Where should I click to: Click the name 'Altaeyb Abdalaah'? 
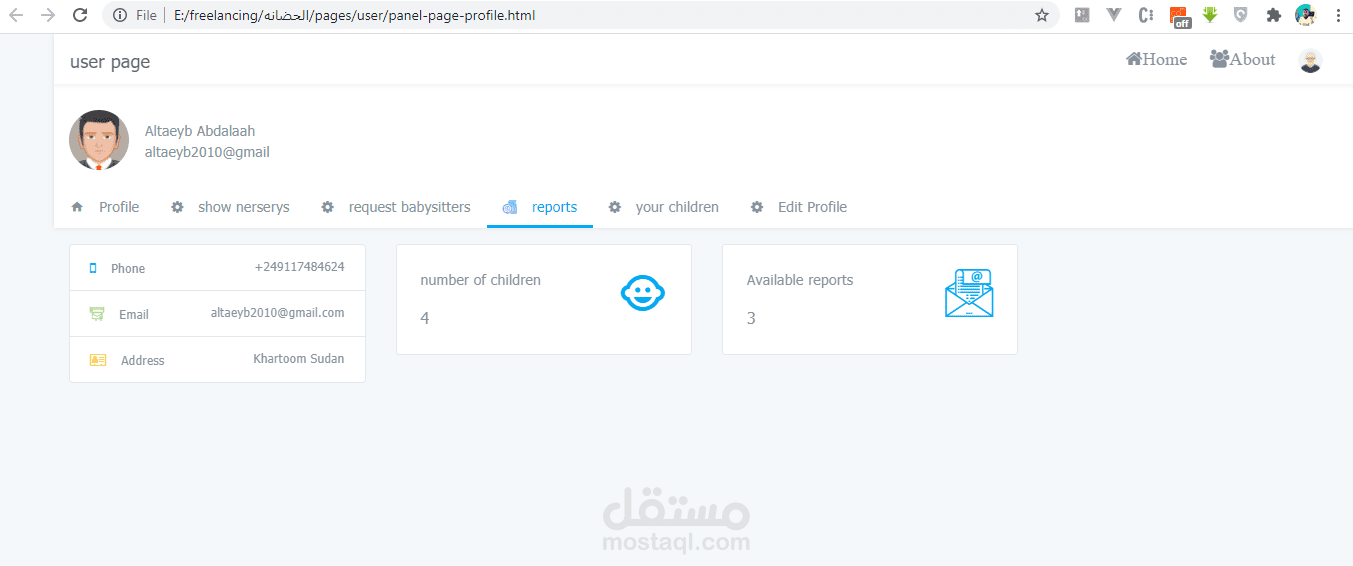[200, 131]
